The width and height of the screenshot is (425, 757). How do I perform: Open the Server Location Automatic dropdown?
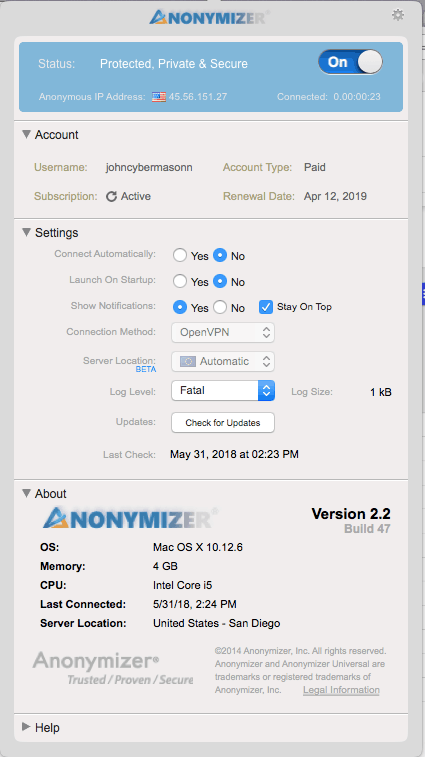coord(223,361)
